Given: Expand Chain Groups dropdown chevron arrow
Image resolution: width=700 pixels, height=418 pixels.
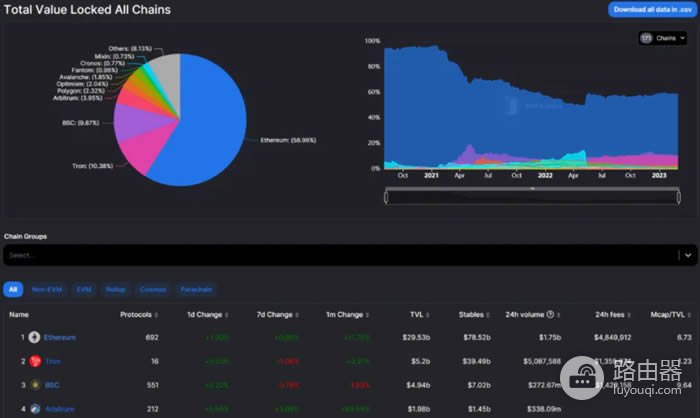Looking at the screenshot, I should [x=688, y=255].
